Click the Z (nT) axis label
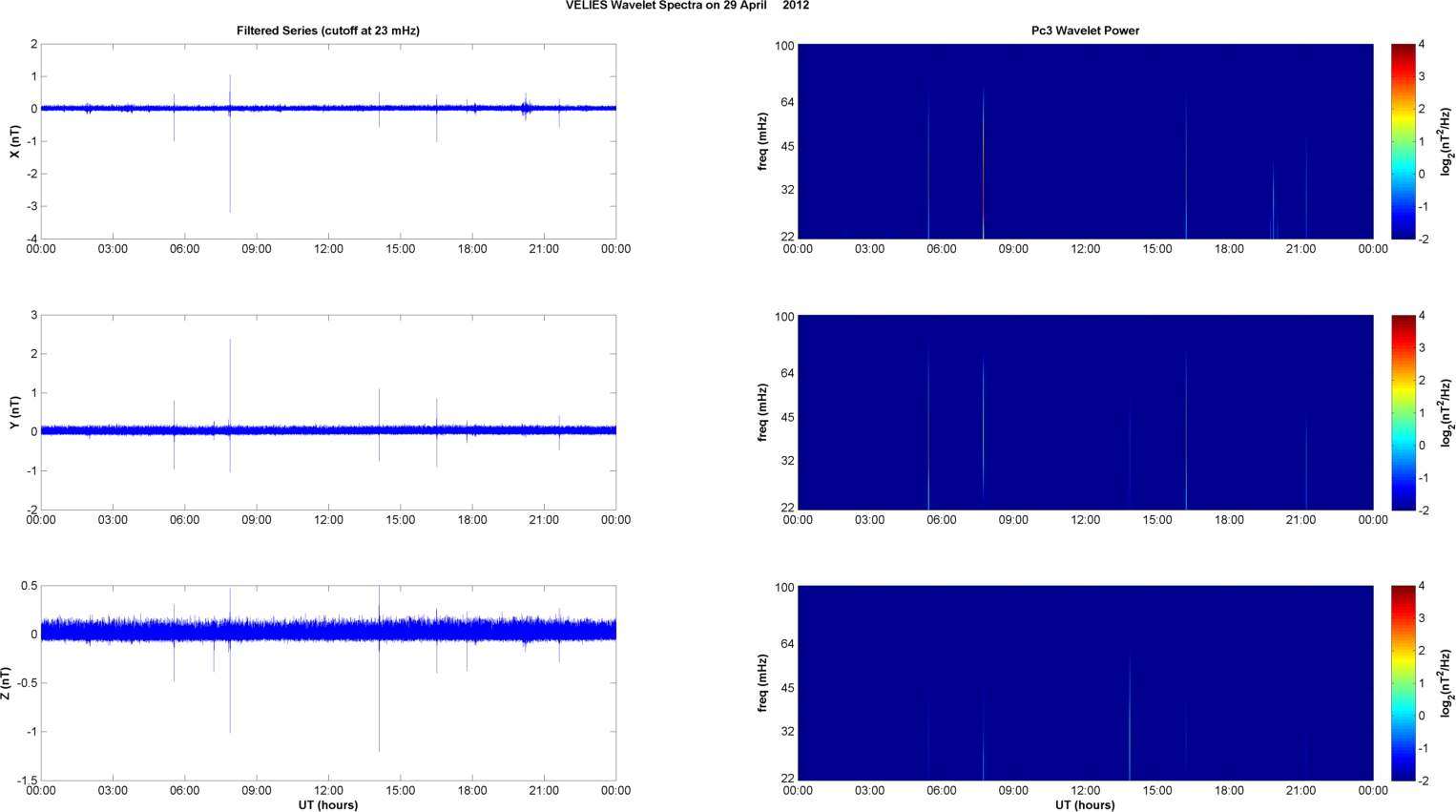 (x=7, y=683)
